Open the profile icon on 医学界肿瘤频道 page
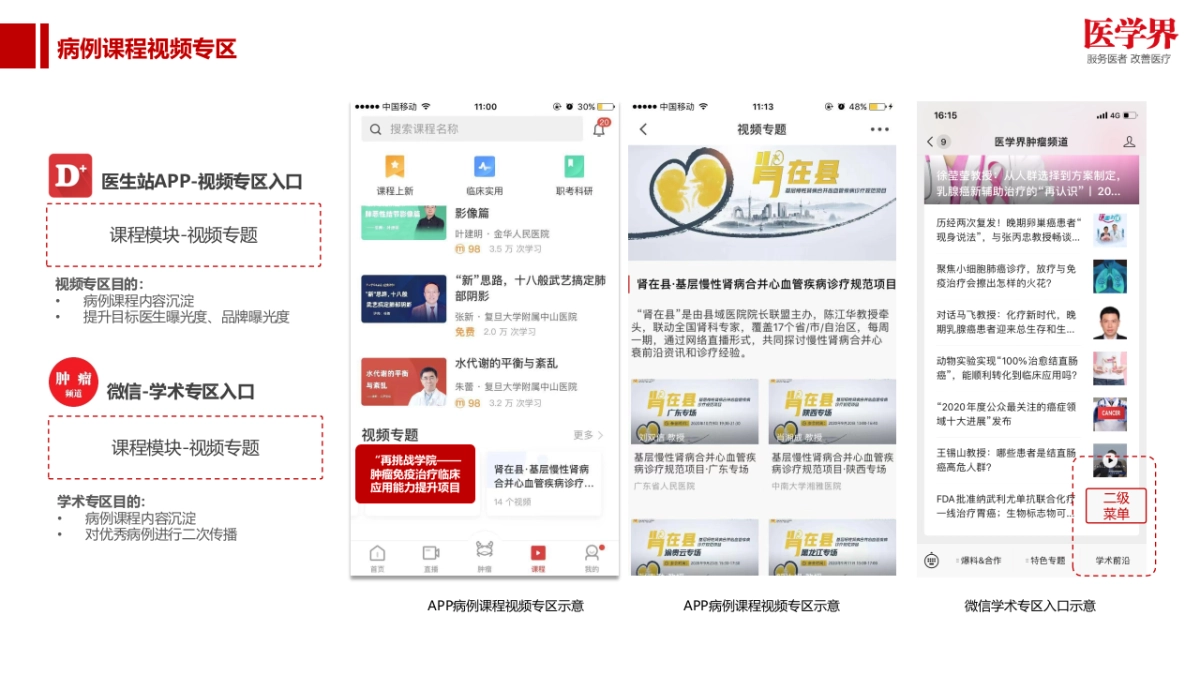1200x675 pixels. pyautogui.click(x=1129, y=142)
